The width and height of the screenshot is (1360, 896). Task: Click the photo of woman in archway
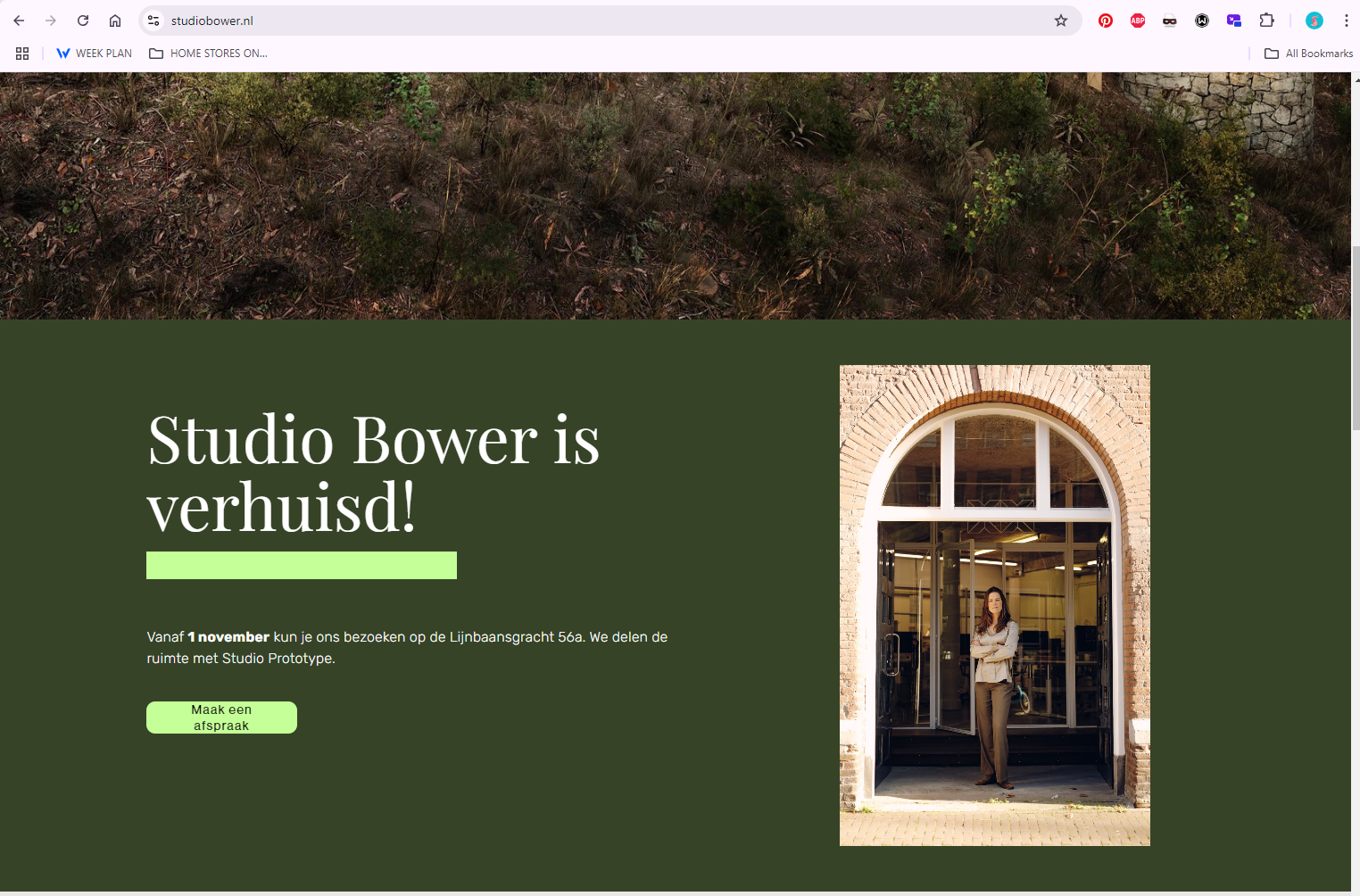tap(995, 605)
